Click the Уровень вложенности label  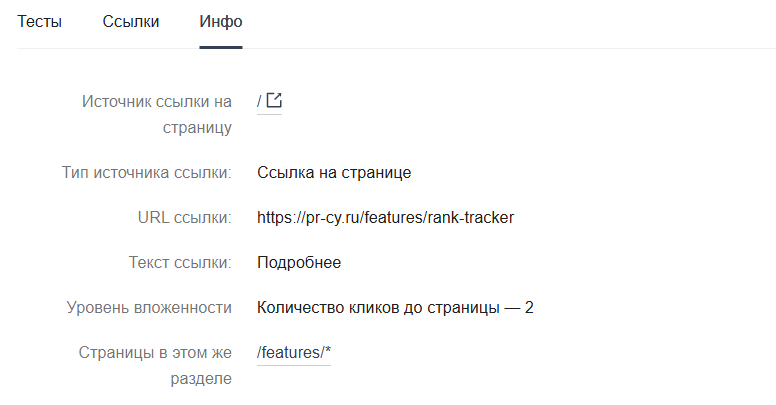[x=149, y=307]
